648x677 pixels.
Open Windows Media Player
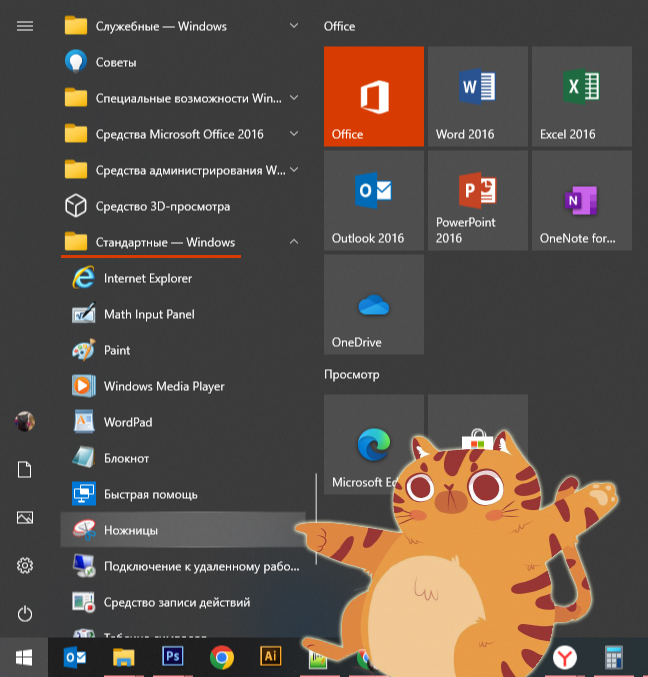[x=163, y=386]
